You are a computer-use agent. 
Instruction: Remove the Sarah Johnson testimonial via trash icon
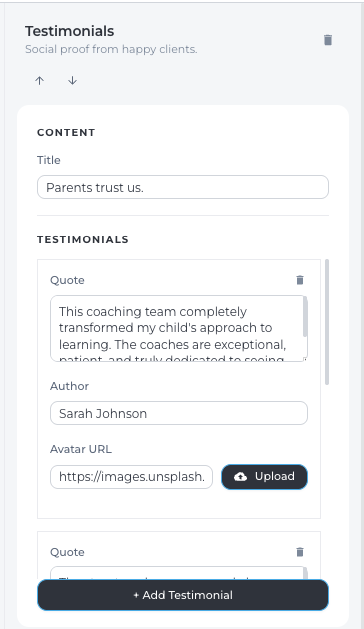click(x=300, y=280)
